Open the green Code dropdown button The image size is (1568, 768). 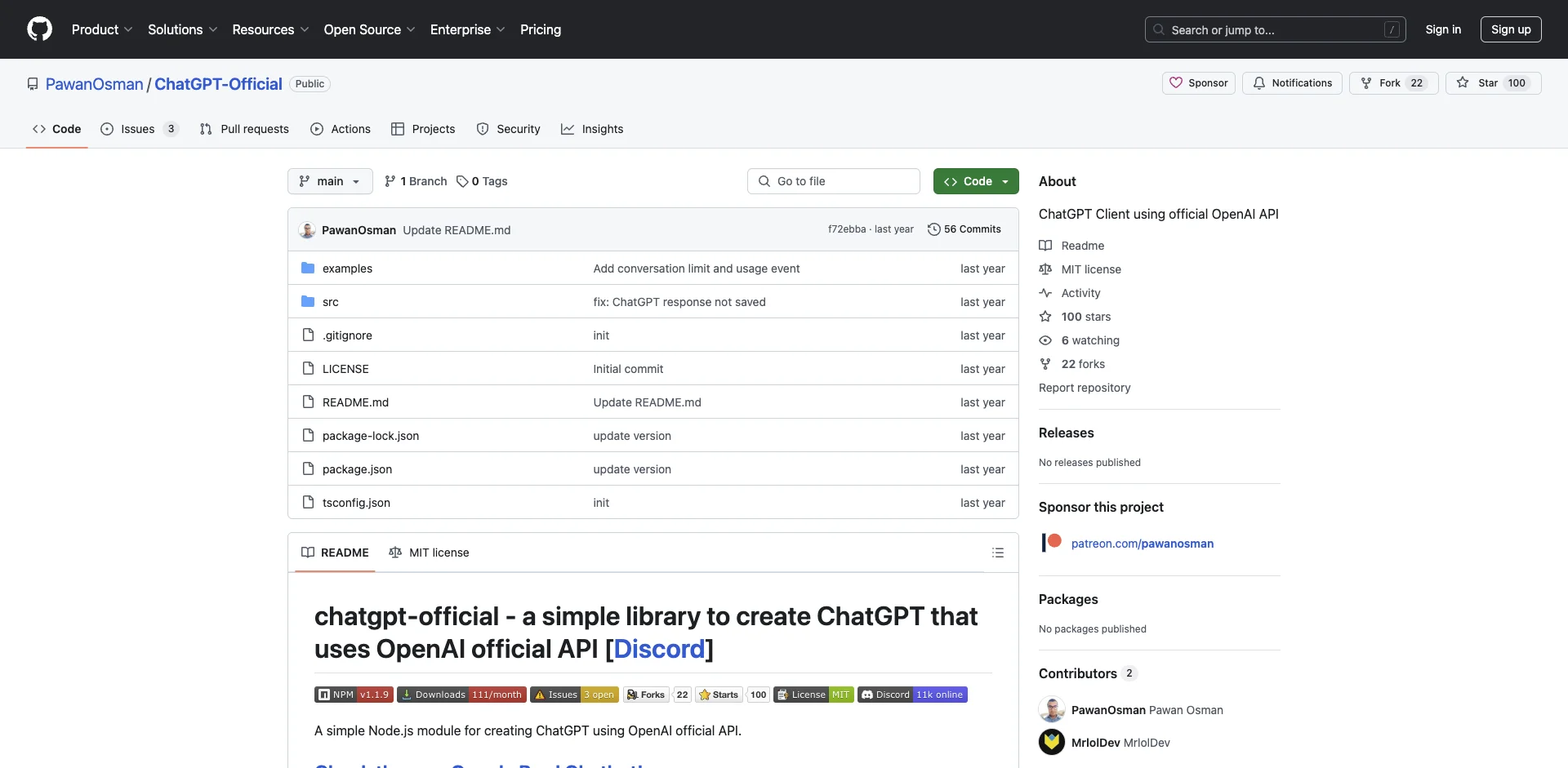[976, 181]
